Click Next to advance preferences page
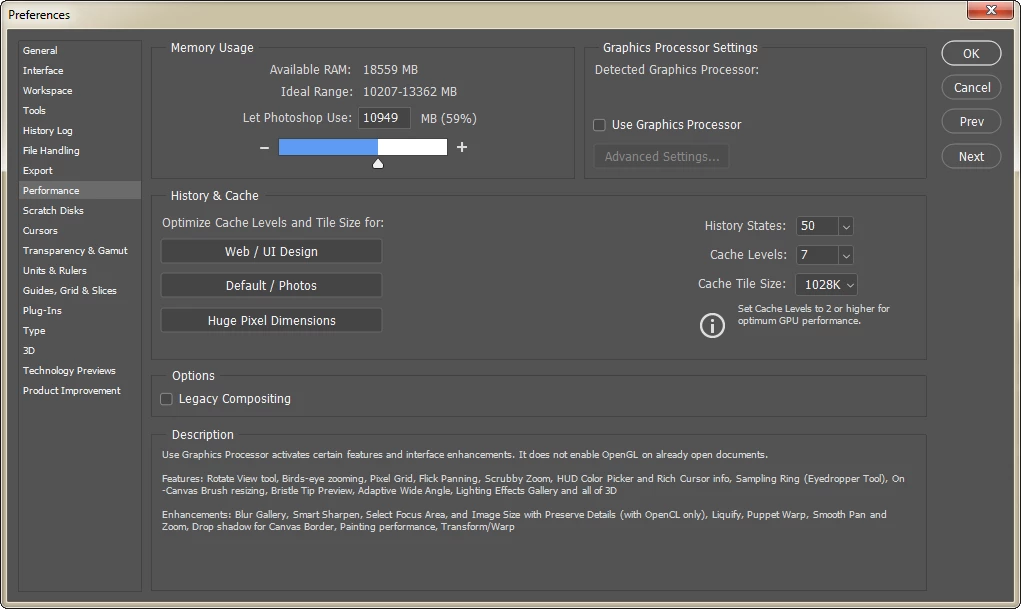This screenshot has width=1021, height=609. (x=971, y=156)
